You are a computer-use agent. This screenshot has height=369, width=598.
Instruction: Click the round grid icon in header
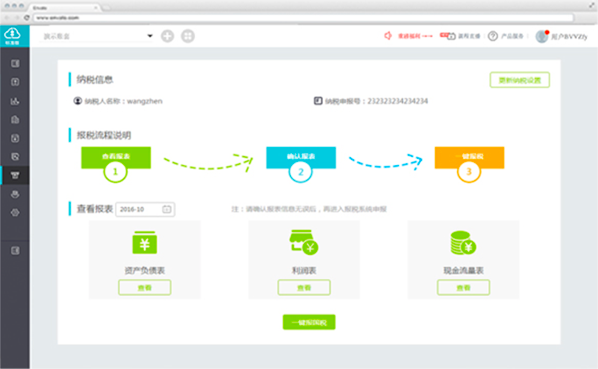point(188,36)
